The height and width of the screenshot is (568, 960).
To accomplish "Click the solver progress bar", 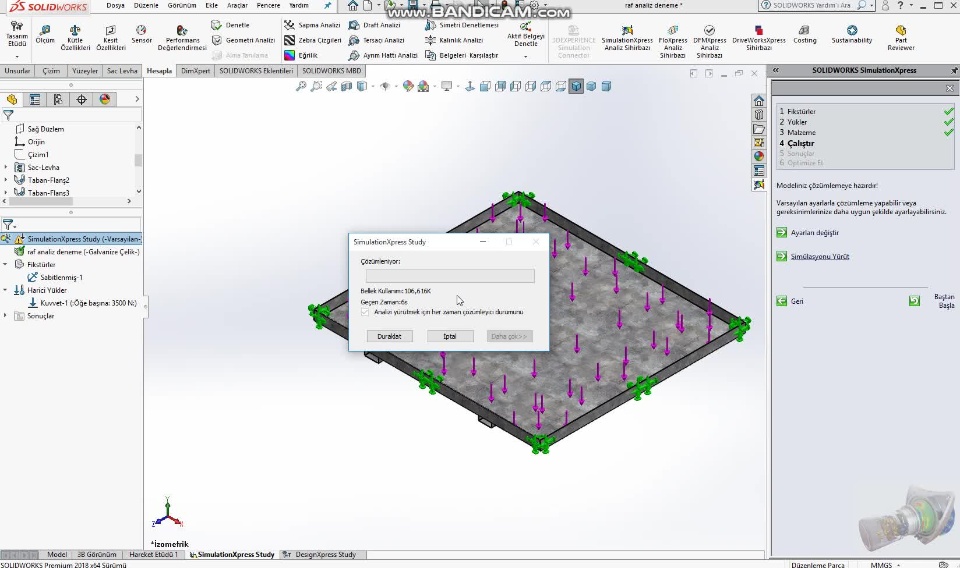I will (x=450, y=276).
